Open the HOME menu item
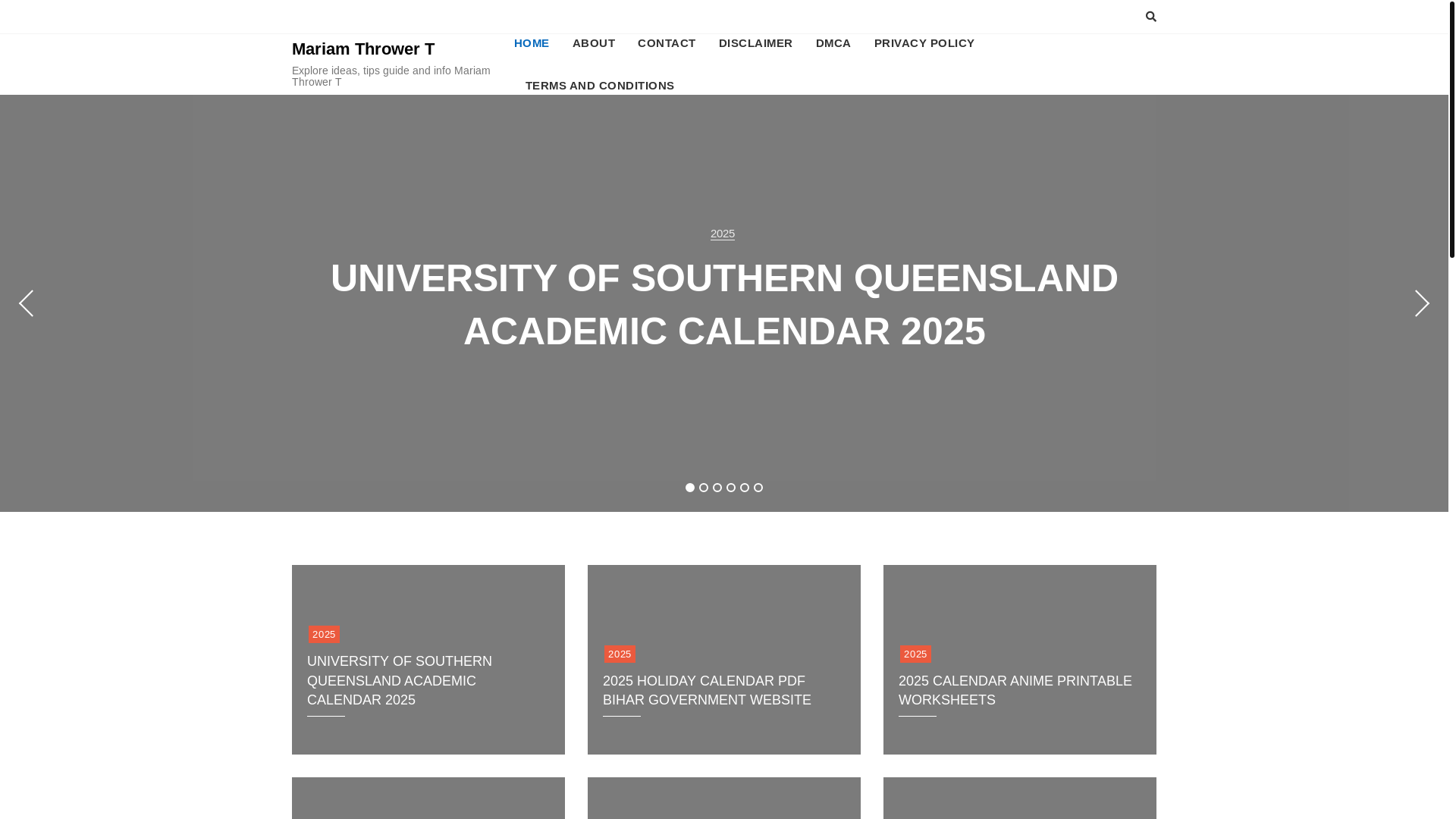 [x=532, y=43]
